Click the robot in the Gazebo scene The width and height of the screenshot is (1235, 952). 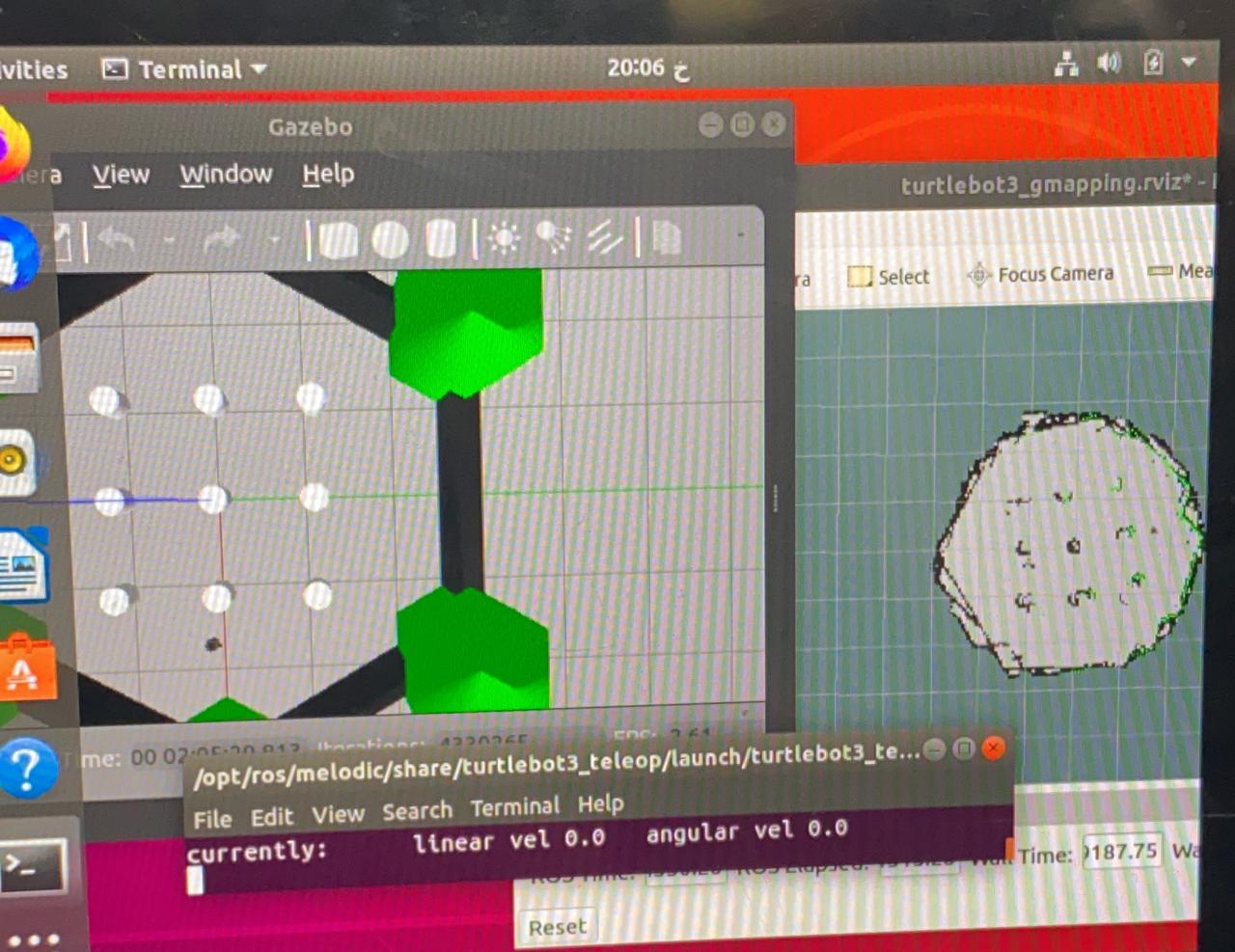213,643
